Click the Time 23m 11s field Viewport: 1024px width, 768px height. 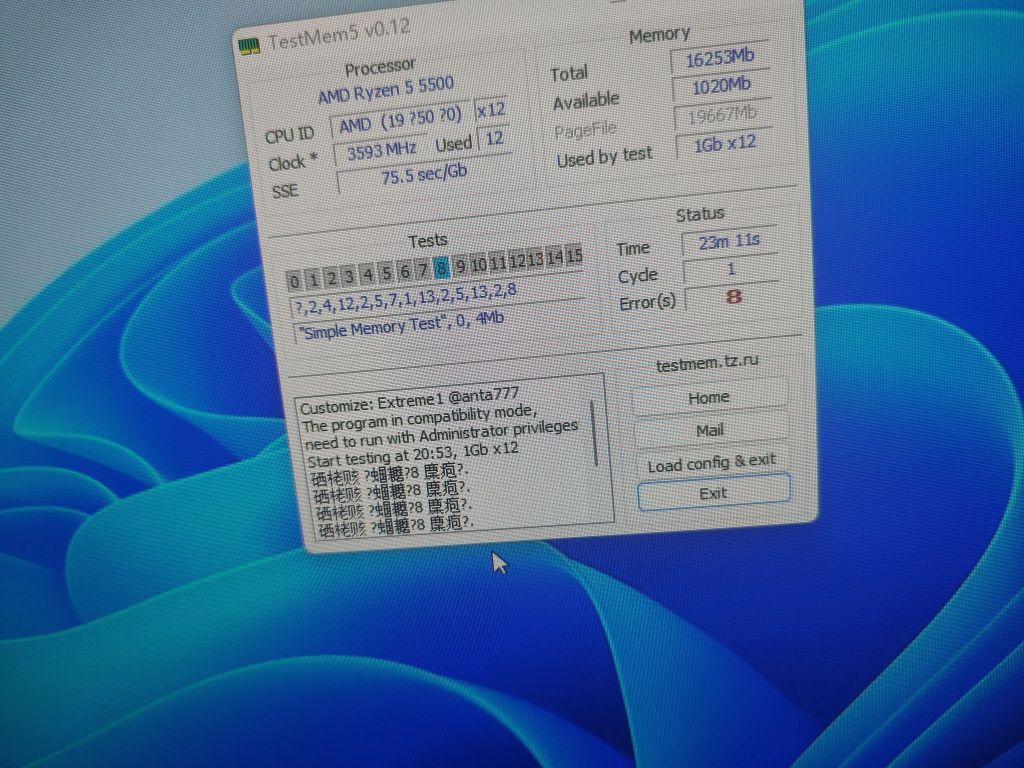(x=729, y=241)
